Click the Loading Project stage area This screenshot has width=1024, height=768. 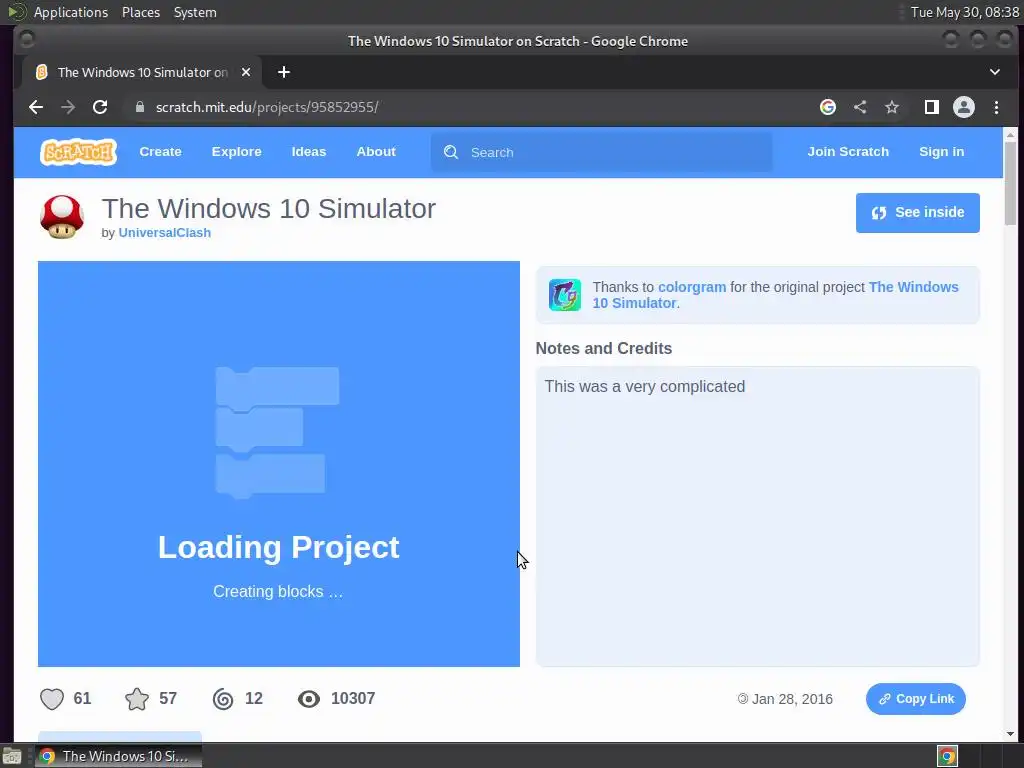click(x=279, y=464)
